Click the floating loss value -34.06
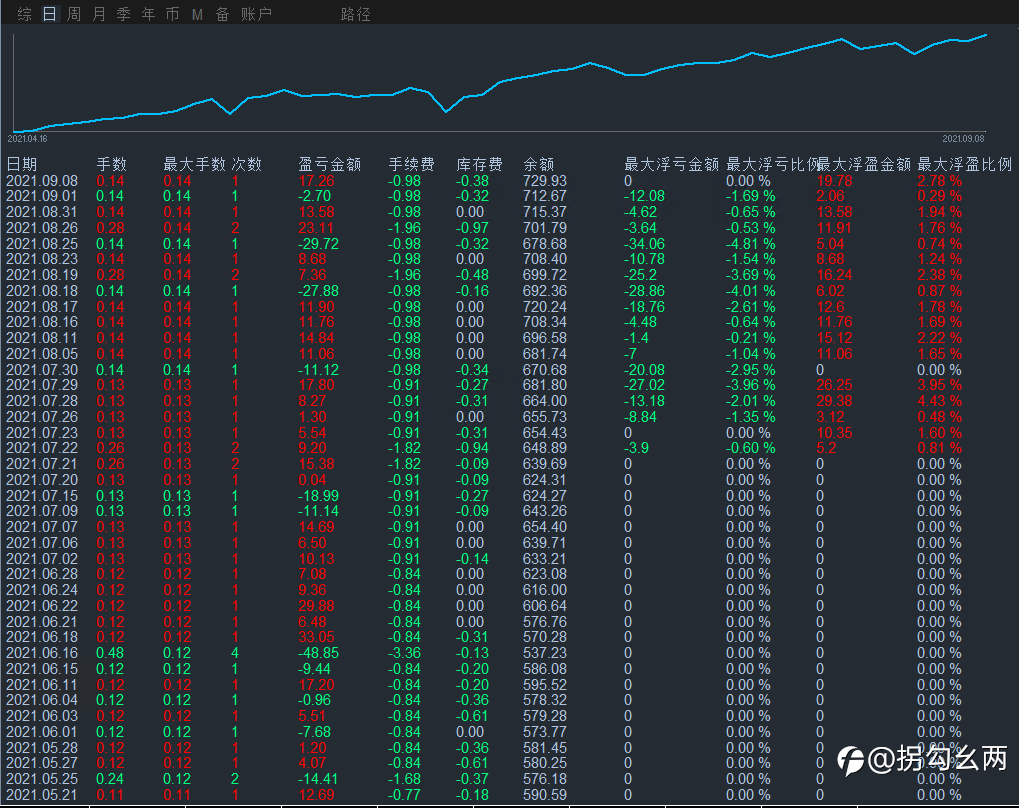The height and width of the screenshot is (808, 1019). coord(644,244)
